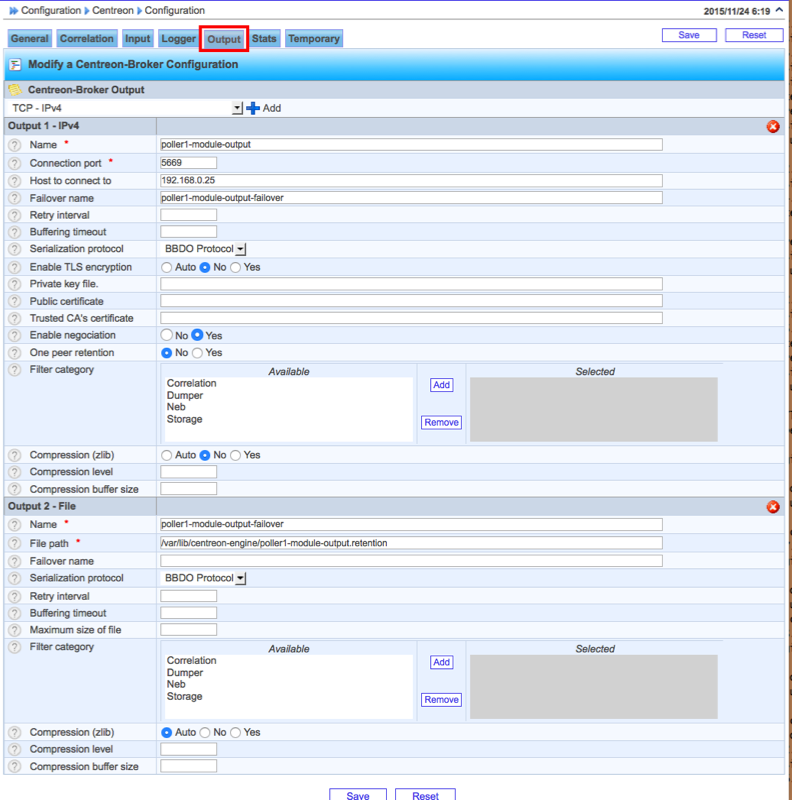Click Remove button in Output 1 filter category
Viewport: 792px width, 800px height.
point(441,423)
